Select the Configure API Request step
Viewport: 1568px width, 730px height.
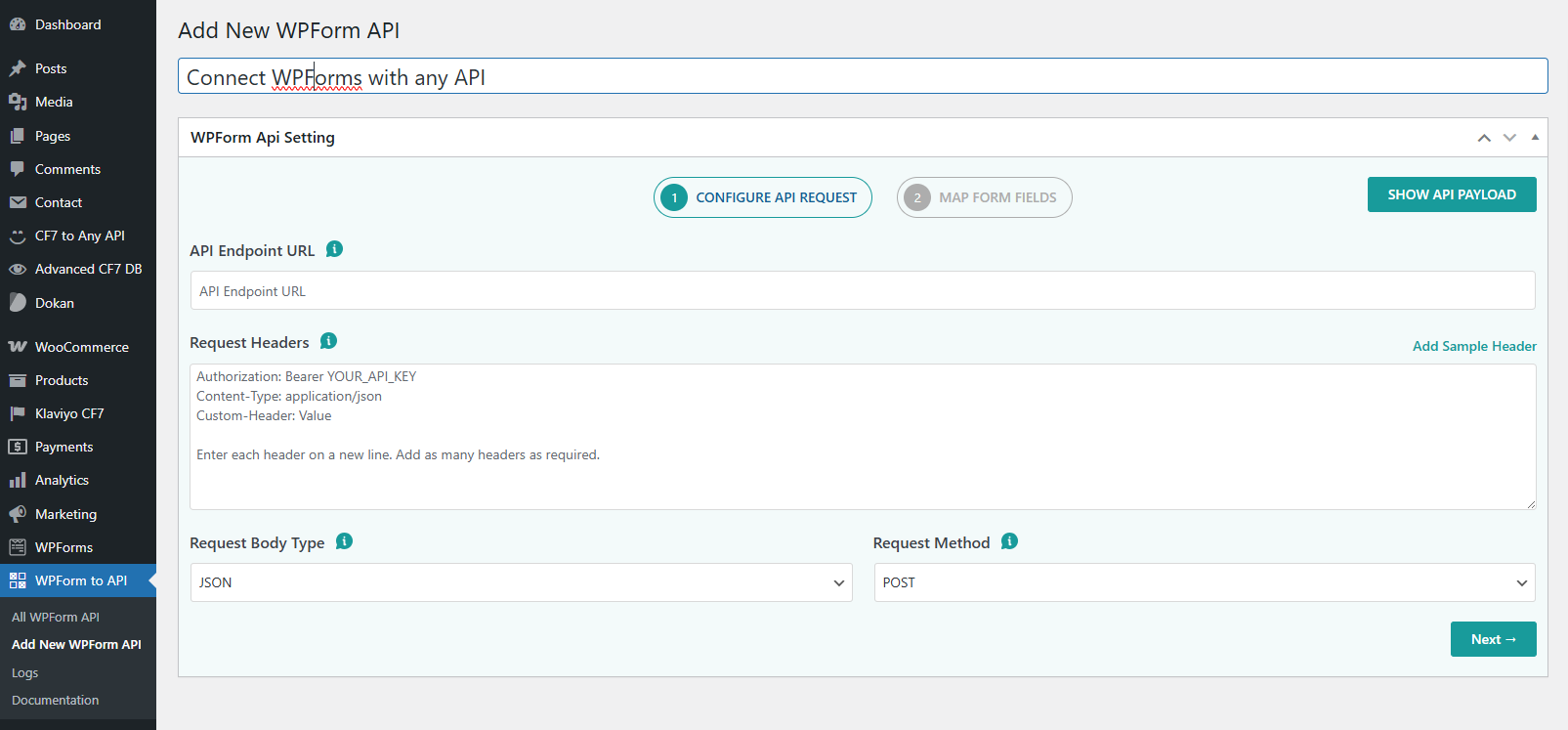click(762, 197)
